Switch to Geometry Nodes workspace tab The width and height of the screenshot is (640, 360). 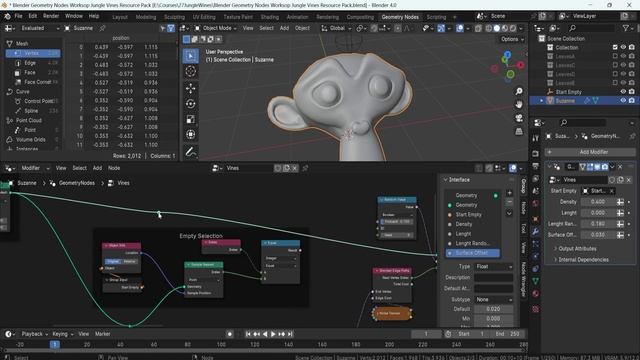pyautogui.click(x=400, y=17)
